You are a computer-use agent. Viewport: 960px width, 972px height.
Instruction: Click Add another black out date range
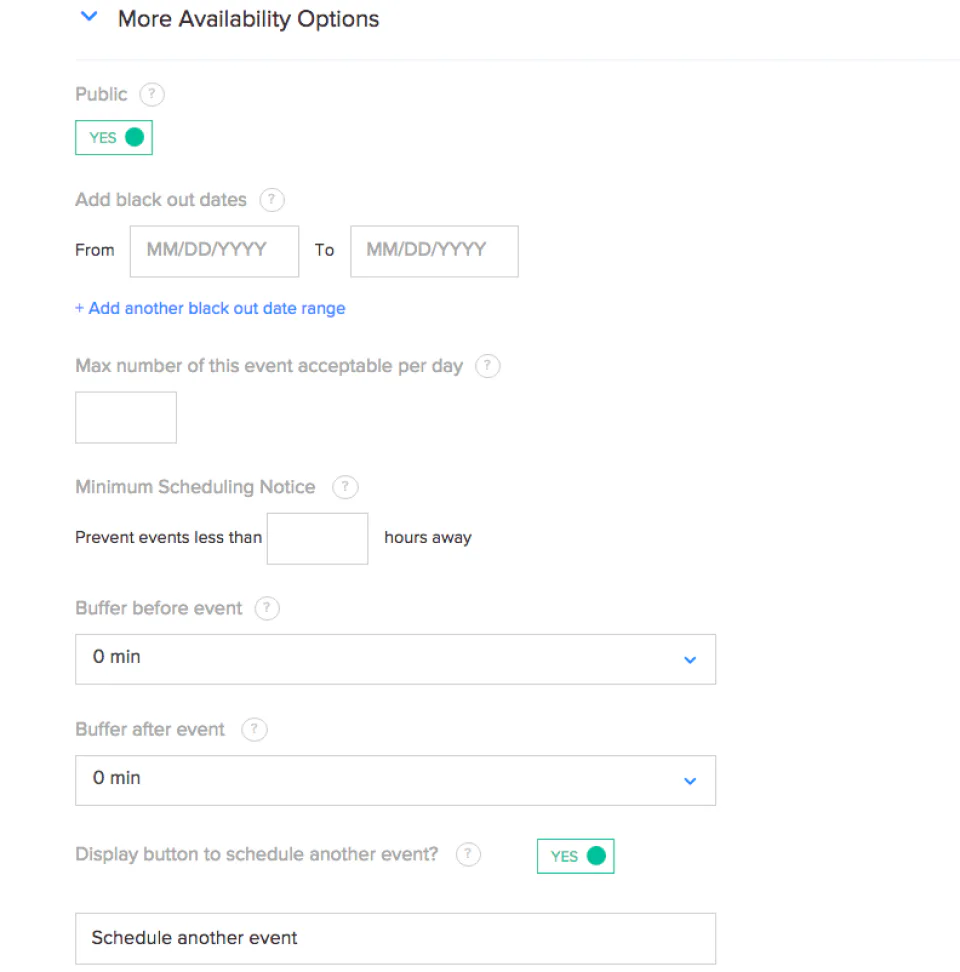(x=210, y=308)
